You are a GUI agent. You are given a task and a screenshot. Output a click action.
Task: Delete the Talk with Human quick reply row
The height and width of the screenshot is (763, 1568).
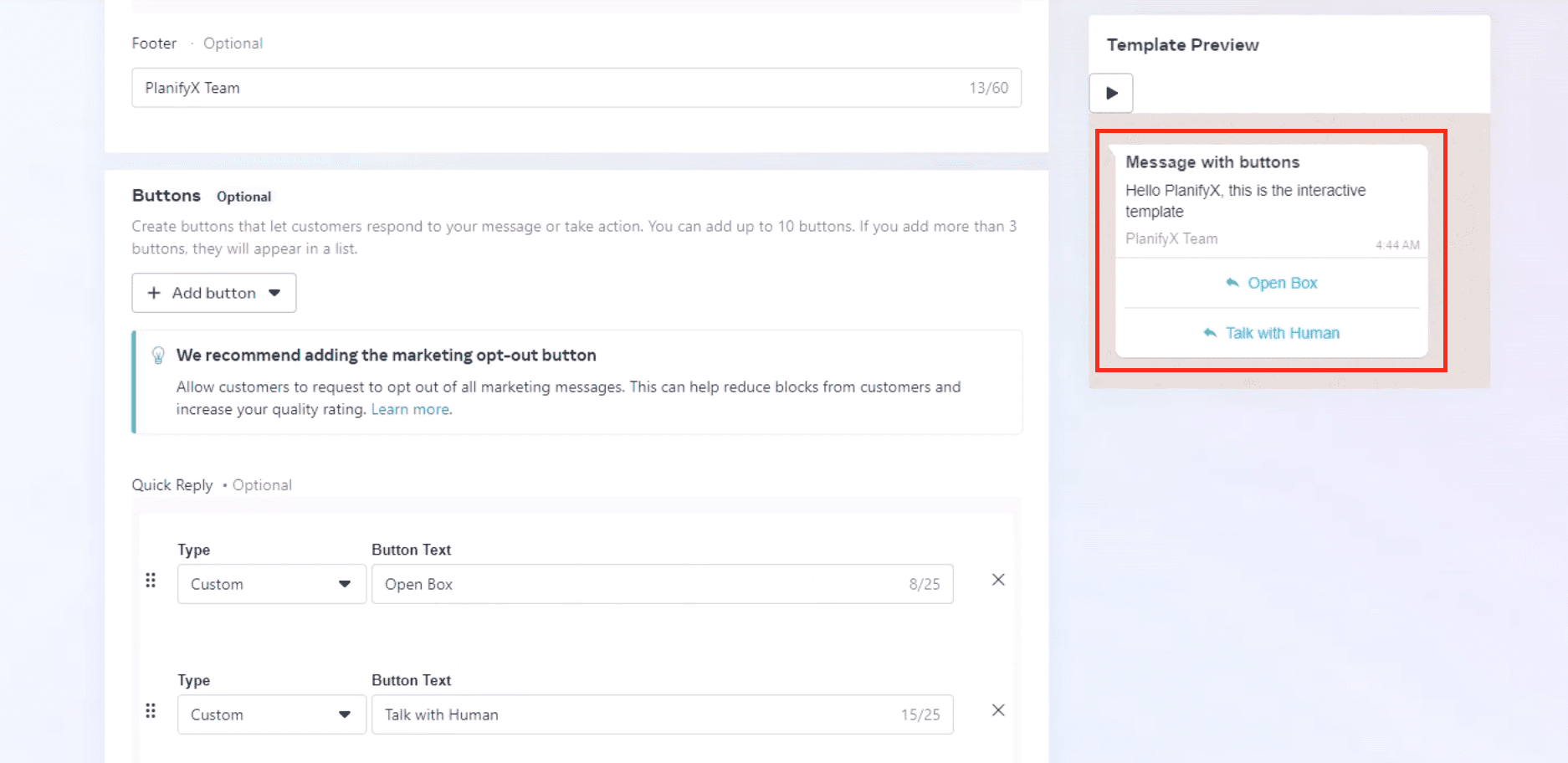[x=998, y=710]
